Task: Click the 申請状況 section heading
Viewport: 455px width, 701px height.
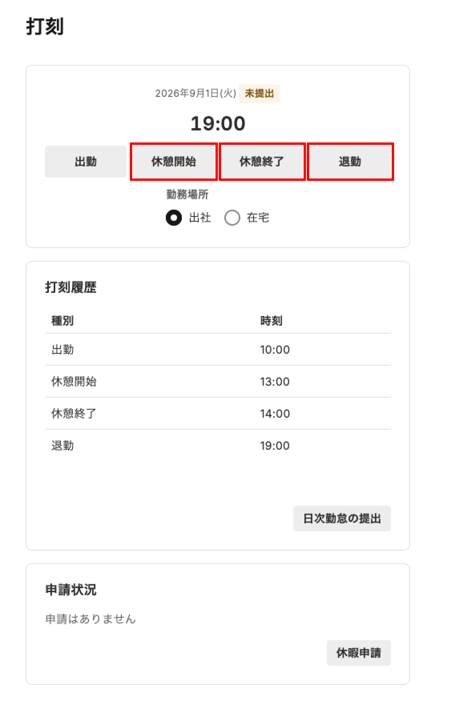Action: [71, 590]
